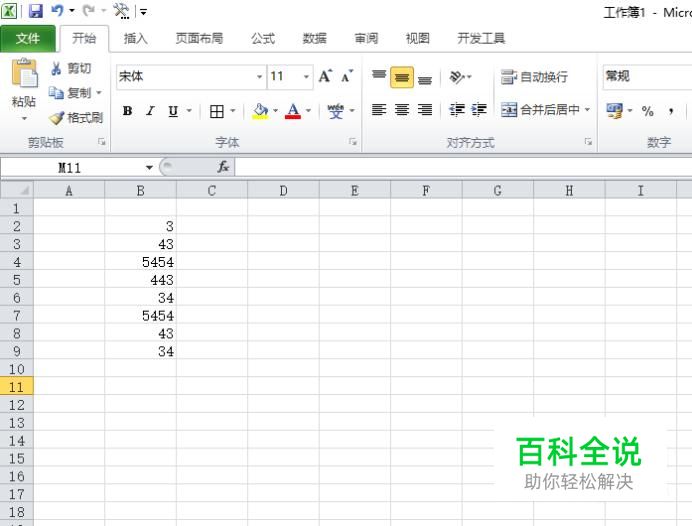Screen dimensions: 692x526
Task: Switch to the 数据 Data tab
Action: (315, 39)
